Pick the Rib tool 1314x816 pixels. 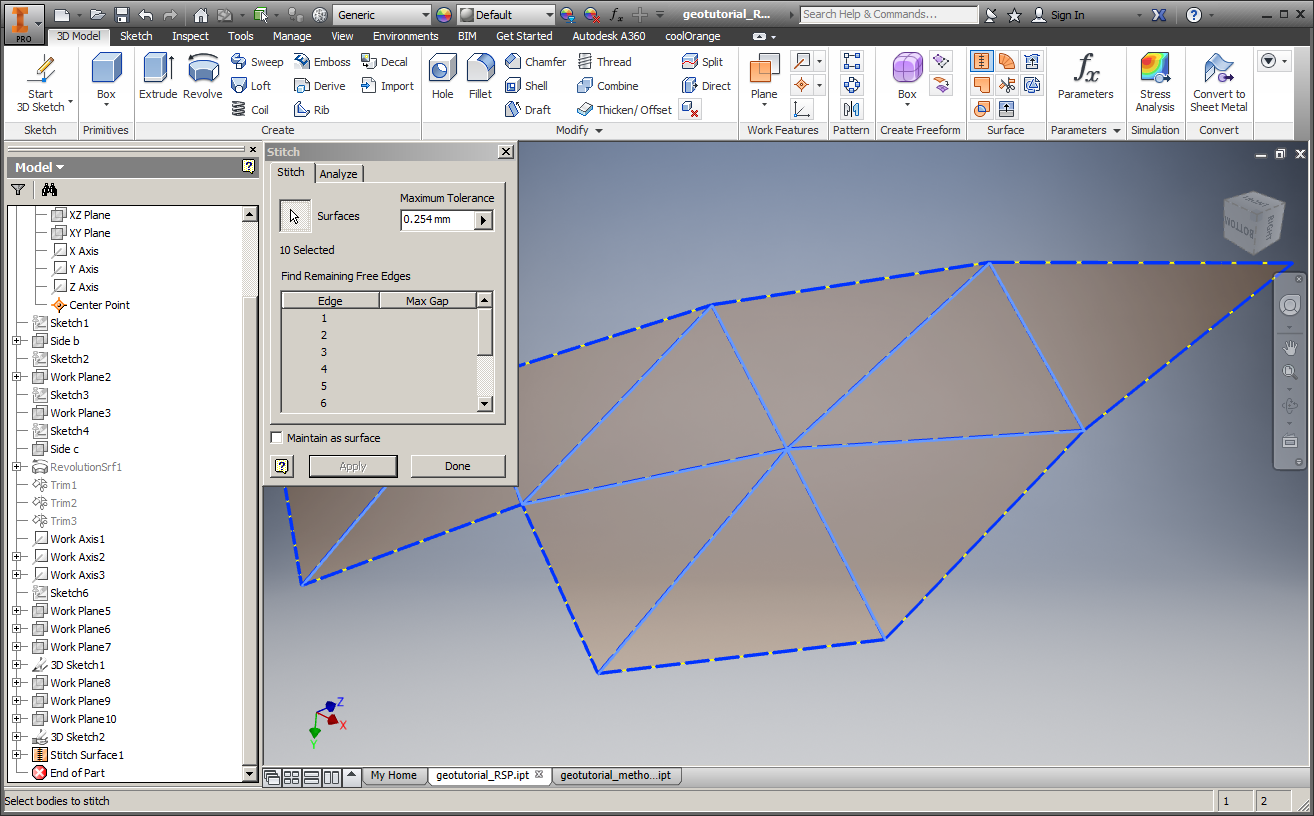pyautogui.click(x=312, y=110)
